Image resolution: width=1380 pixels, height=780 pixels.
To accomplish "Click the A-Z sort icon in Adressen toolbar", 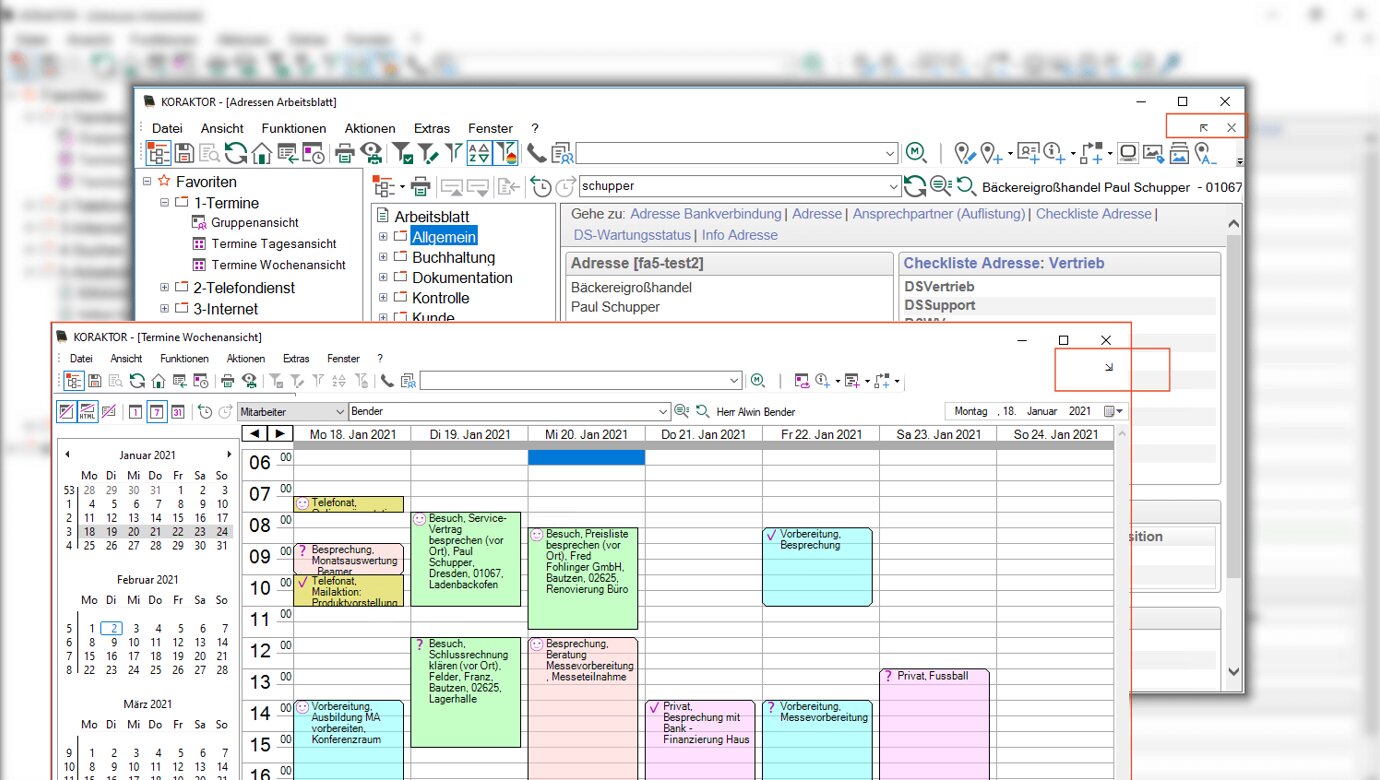I will tap(479, 153).
